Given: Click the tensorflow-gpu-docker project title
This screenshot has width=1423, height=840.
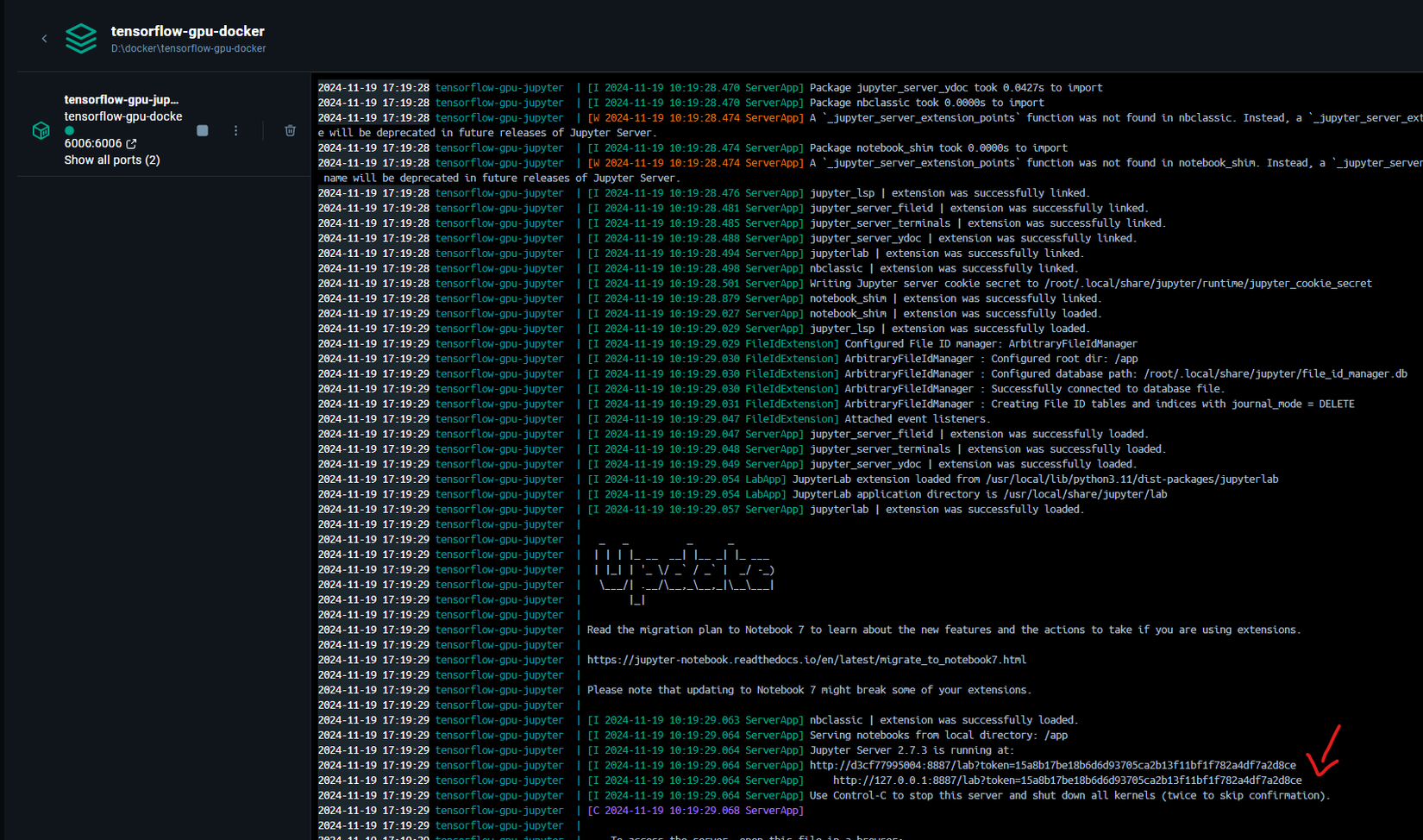Looking at the screenshot, I should [x=188, y=31].
